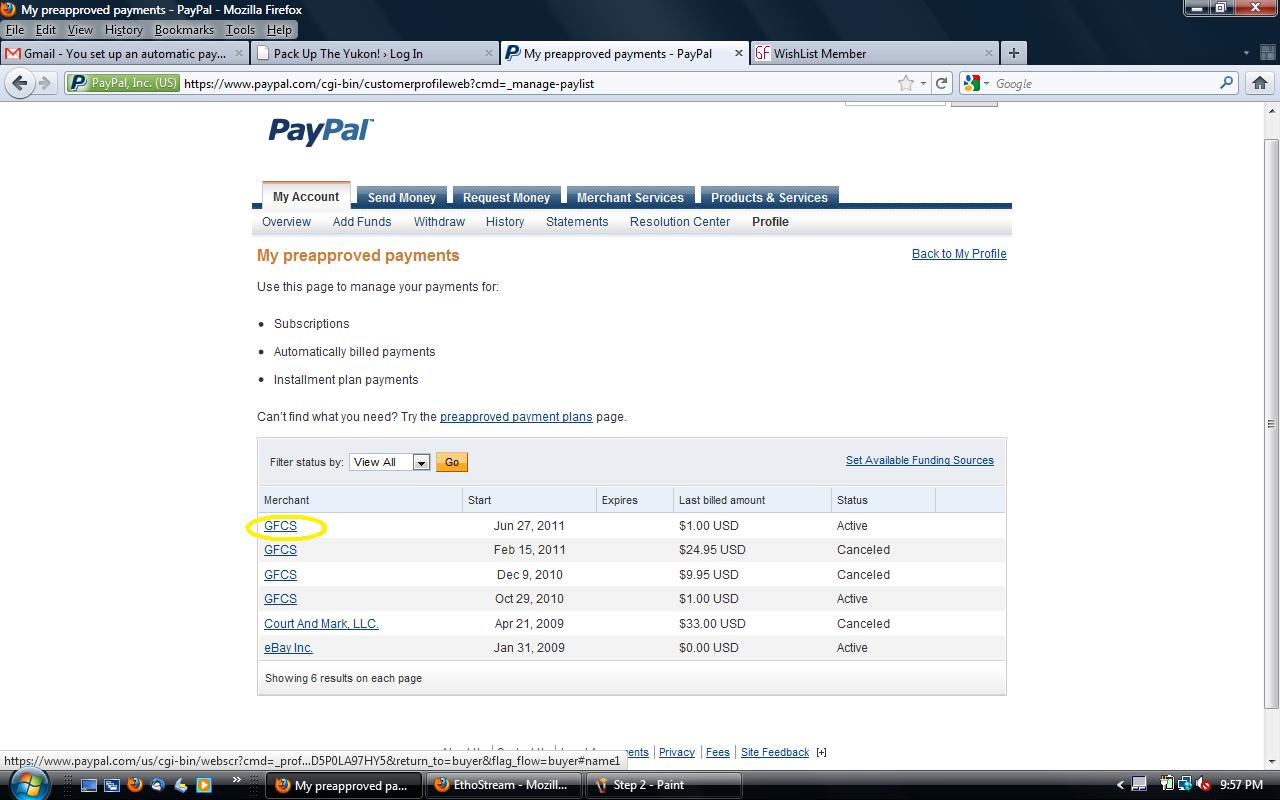The width and height of the screenshot is (1280, 800).
Task: Click the Go filter button
Action: [x=452, y=462]
